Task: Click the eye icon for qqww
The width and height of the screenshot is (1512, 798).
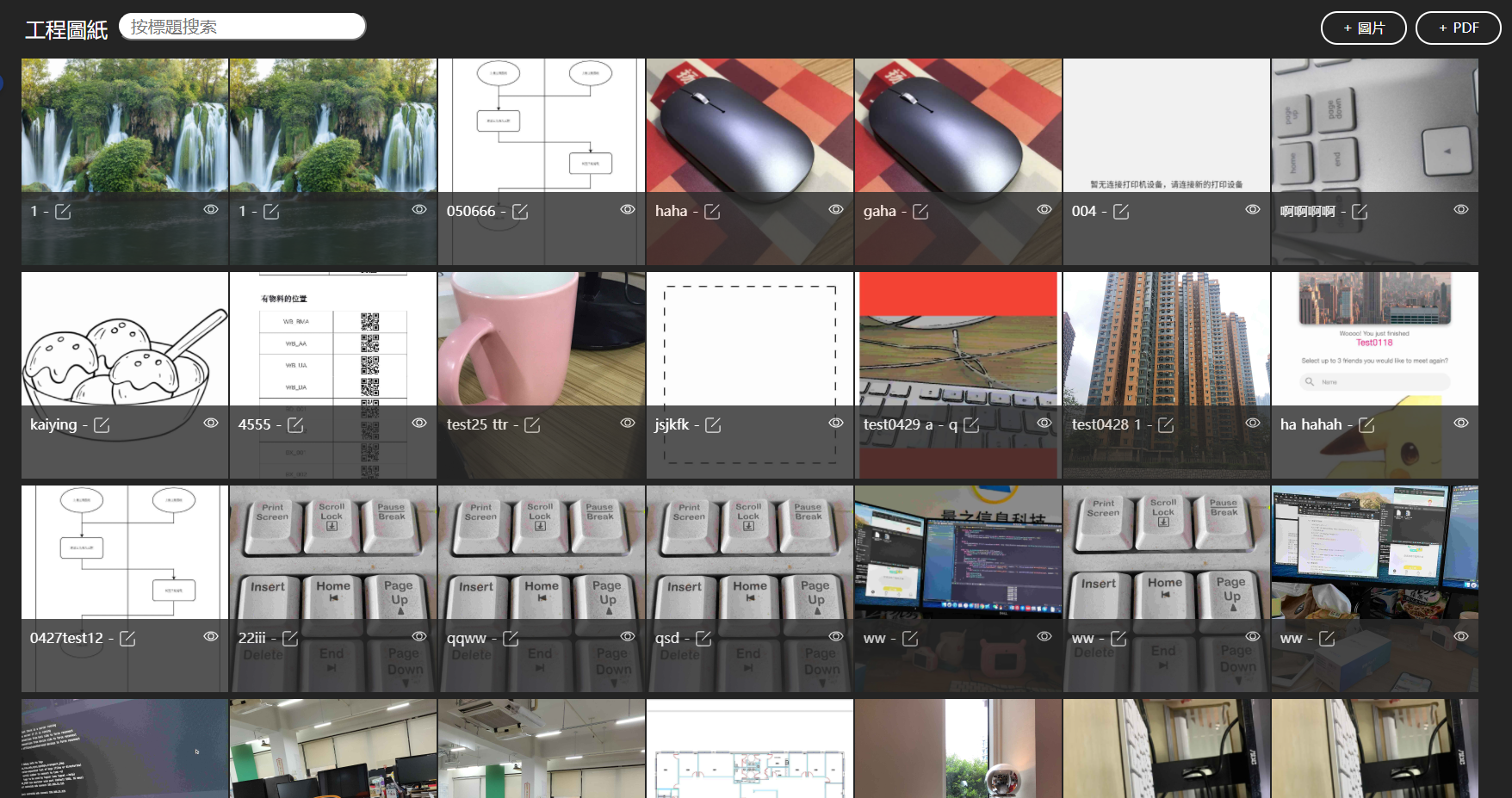Action: pos(628,636)
